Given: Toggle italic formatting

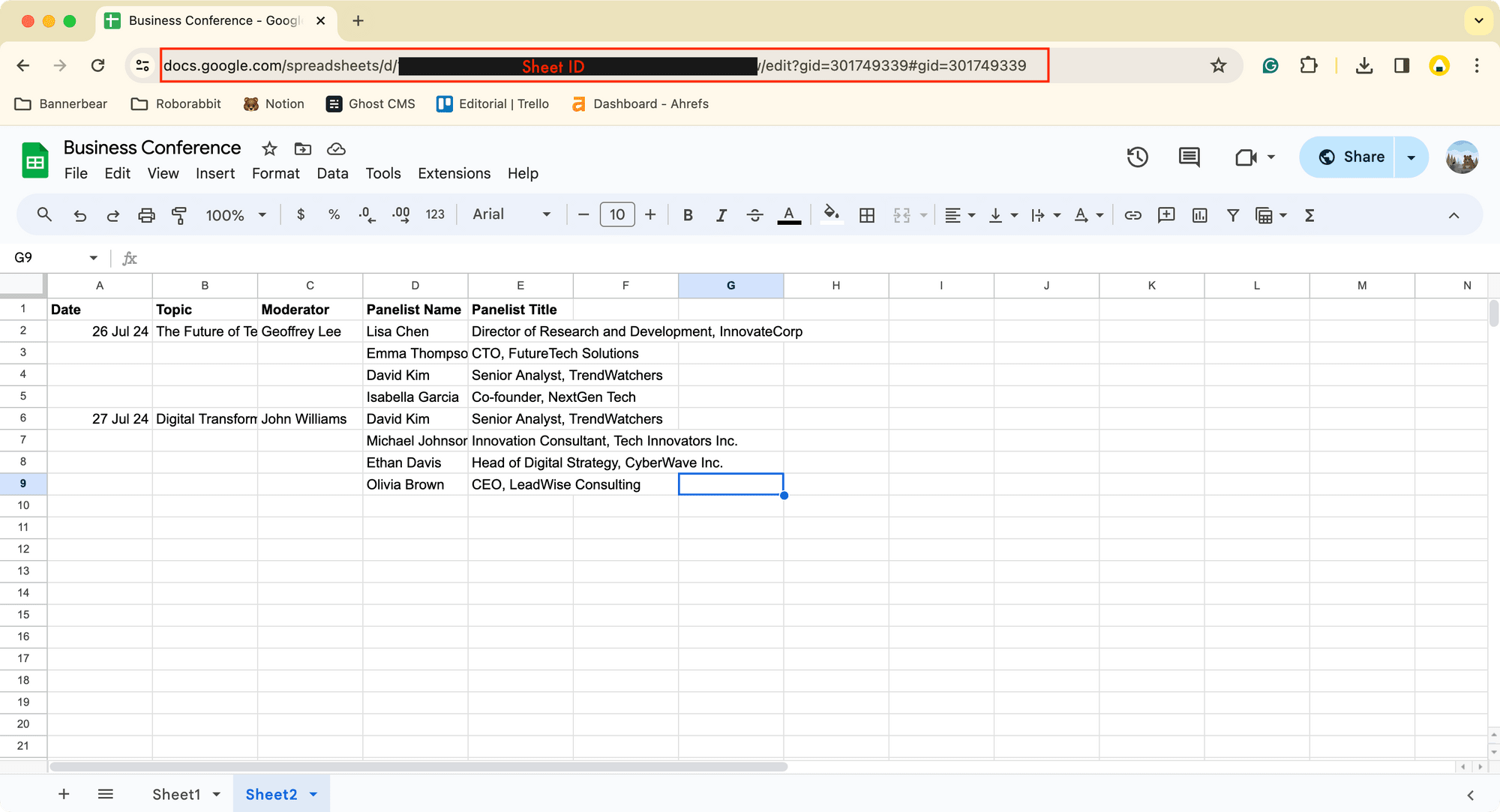Looking at the screenshot, I should click(x=721, y=215).
